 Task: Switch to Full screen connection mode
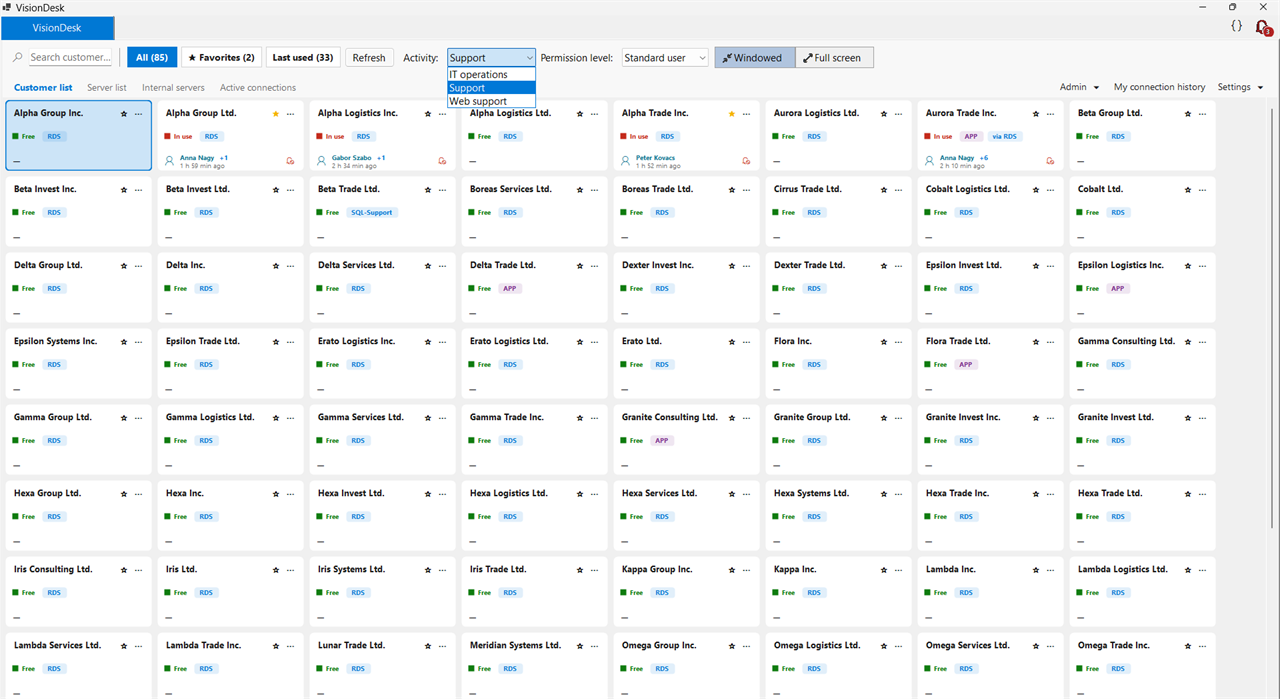(834, 58)
